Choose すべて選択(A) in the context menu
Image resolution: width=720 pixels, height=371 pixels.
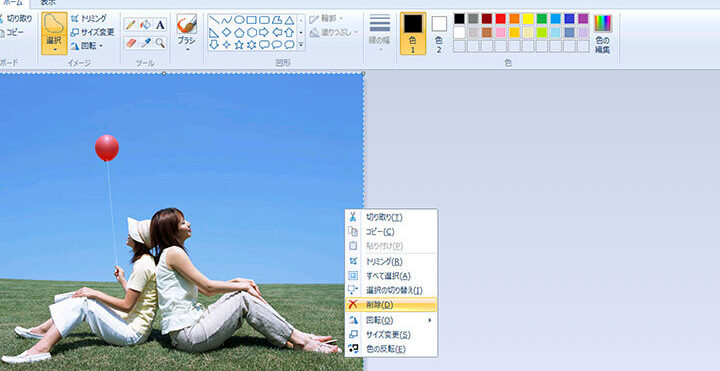pos(391,276)
